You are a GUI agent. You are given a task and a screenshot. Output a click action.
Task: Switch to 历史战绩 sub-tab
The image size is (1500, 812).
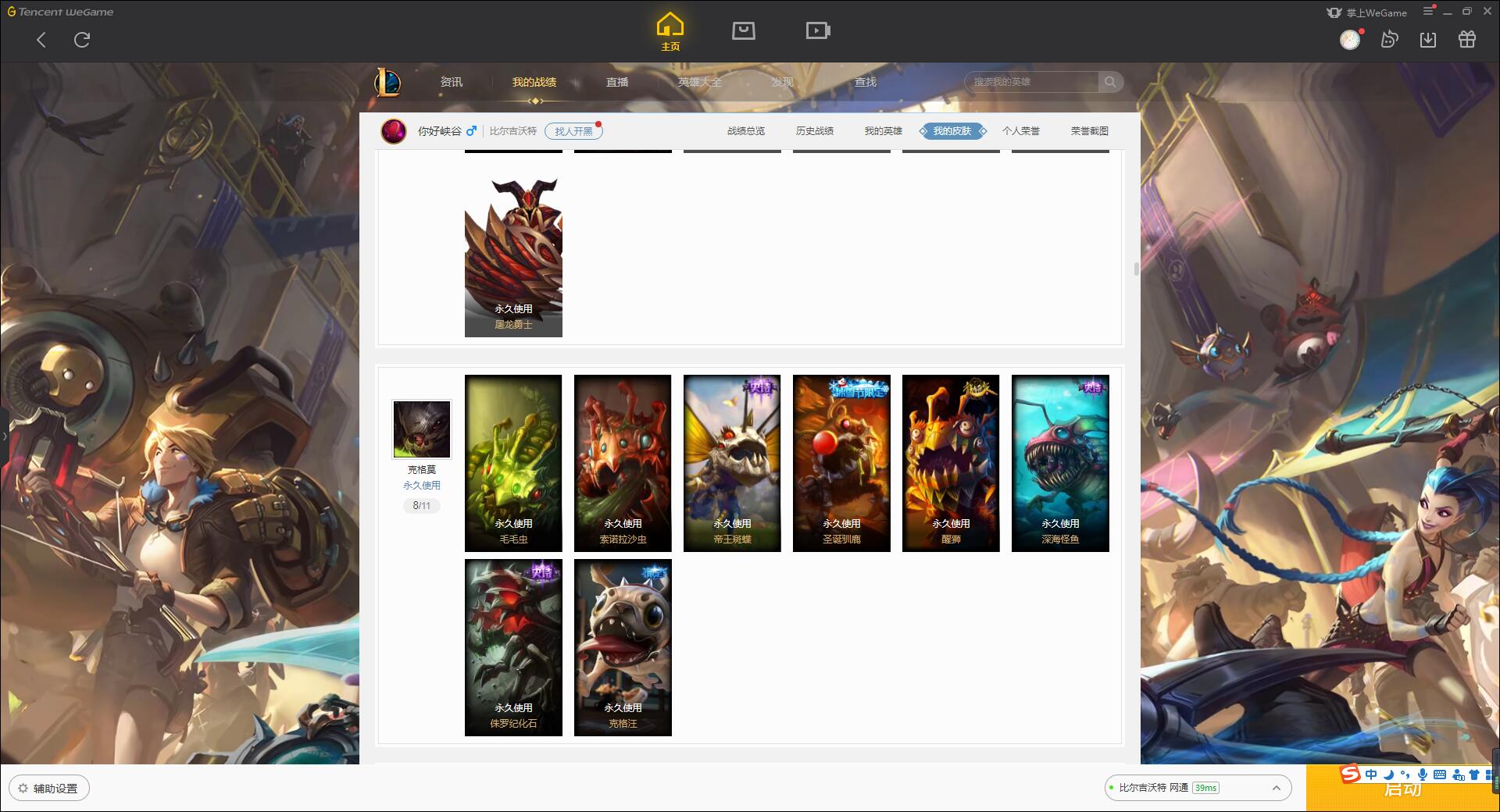815,131
